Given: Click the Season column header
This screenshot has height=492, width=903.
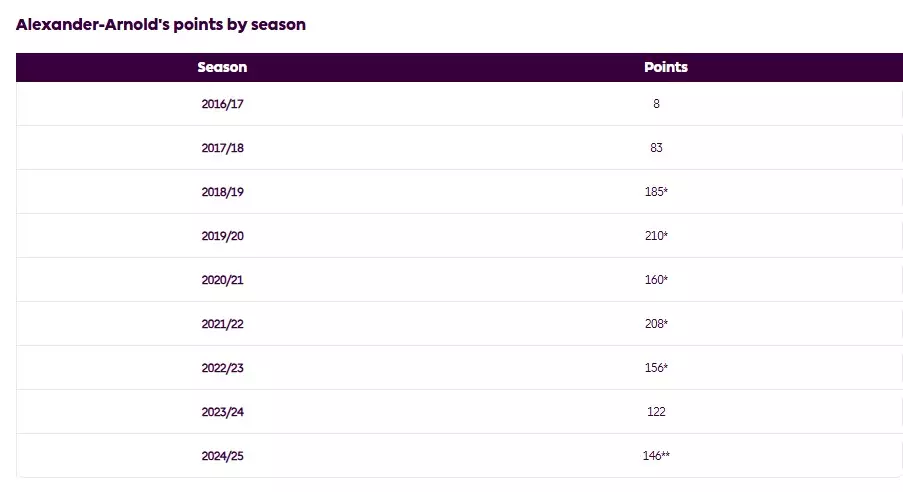Looking at the screenshot, I should pyautogui.click(x=222, y=67).
